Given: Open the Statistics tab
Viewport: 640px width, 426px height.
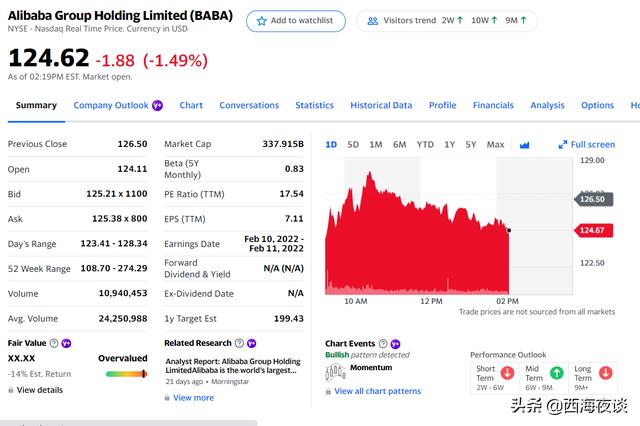Looking at the screenshot, I should pyautogui.click(x=314, y=105).
